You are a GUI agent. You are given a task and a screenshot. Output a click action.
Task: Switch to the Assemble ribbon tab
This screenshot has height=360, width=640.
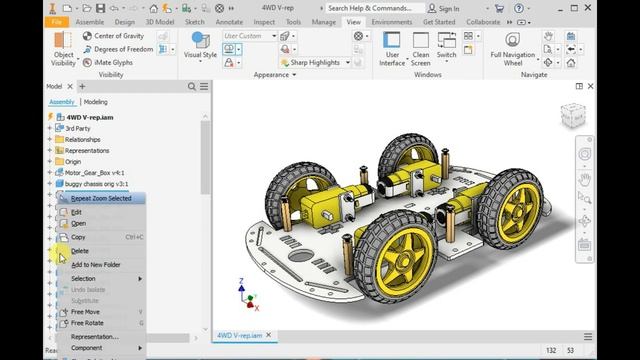tap(90, 22)
